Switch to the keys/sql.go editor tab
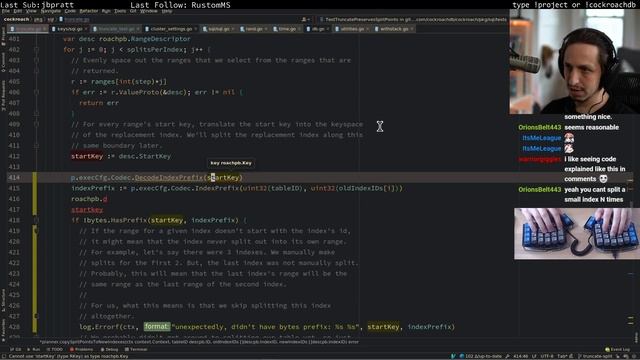Image resolution: width=640 pixels, height=360 pixels. tap(67, 29)
